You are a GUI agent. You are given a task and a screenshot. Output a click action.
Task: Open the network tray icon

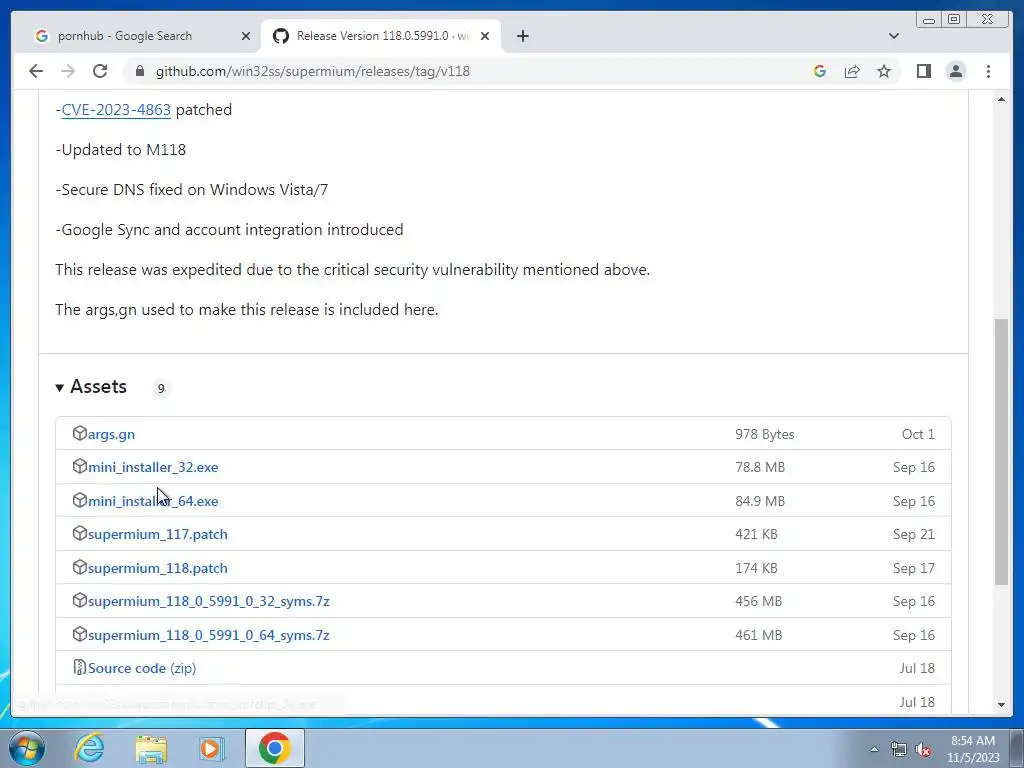899,749
